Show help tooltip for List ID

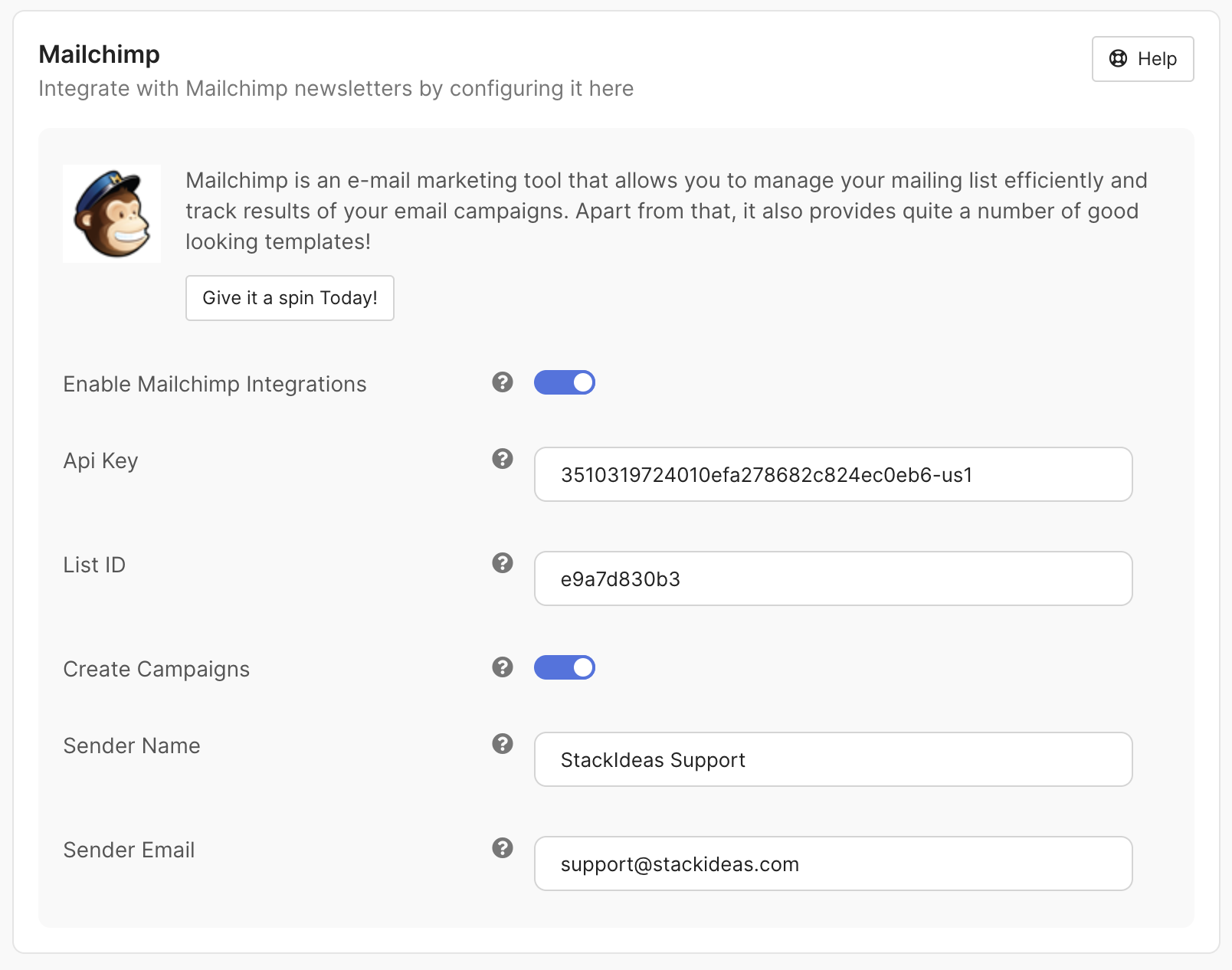click(503, 563)
